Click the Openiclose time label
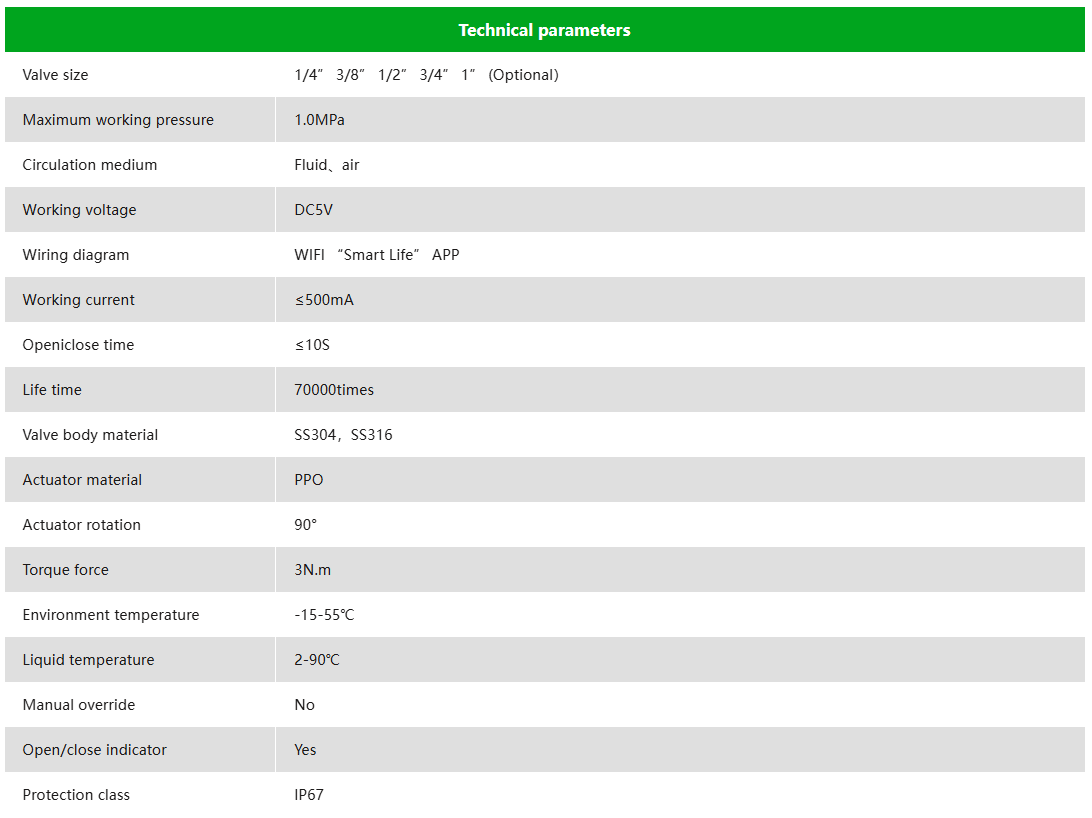This screenshot has width=1092, height=818. click(78, 345)
